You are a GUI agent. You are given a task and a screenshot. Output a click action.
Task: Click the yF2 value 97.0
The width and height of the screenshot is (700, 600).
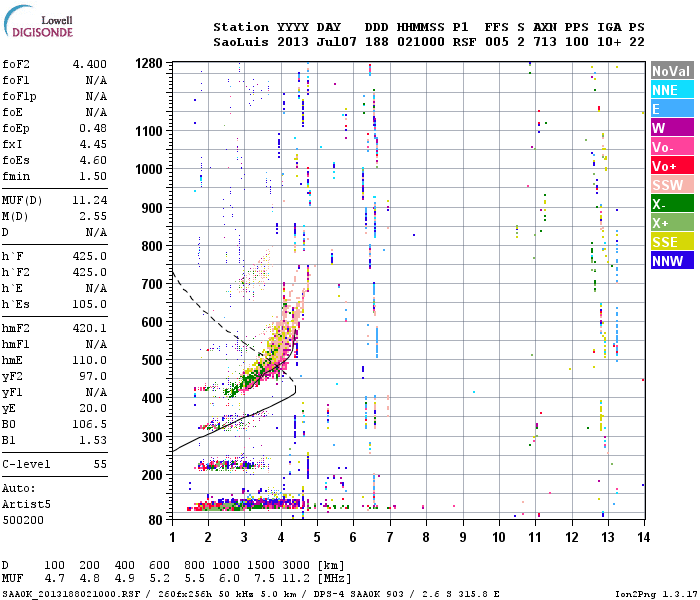93,376
